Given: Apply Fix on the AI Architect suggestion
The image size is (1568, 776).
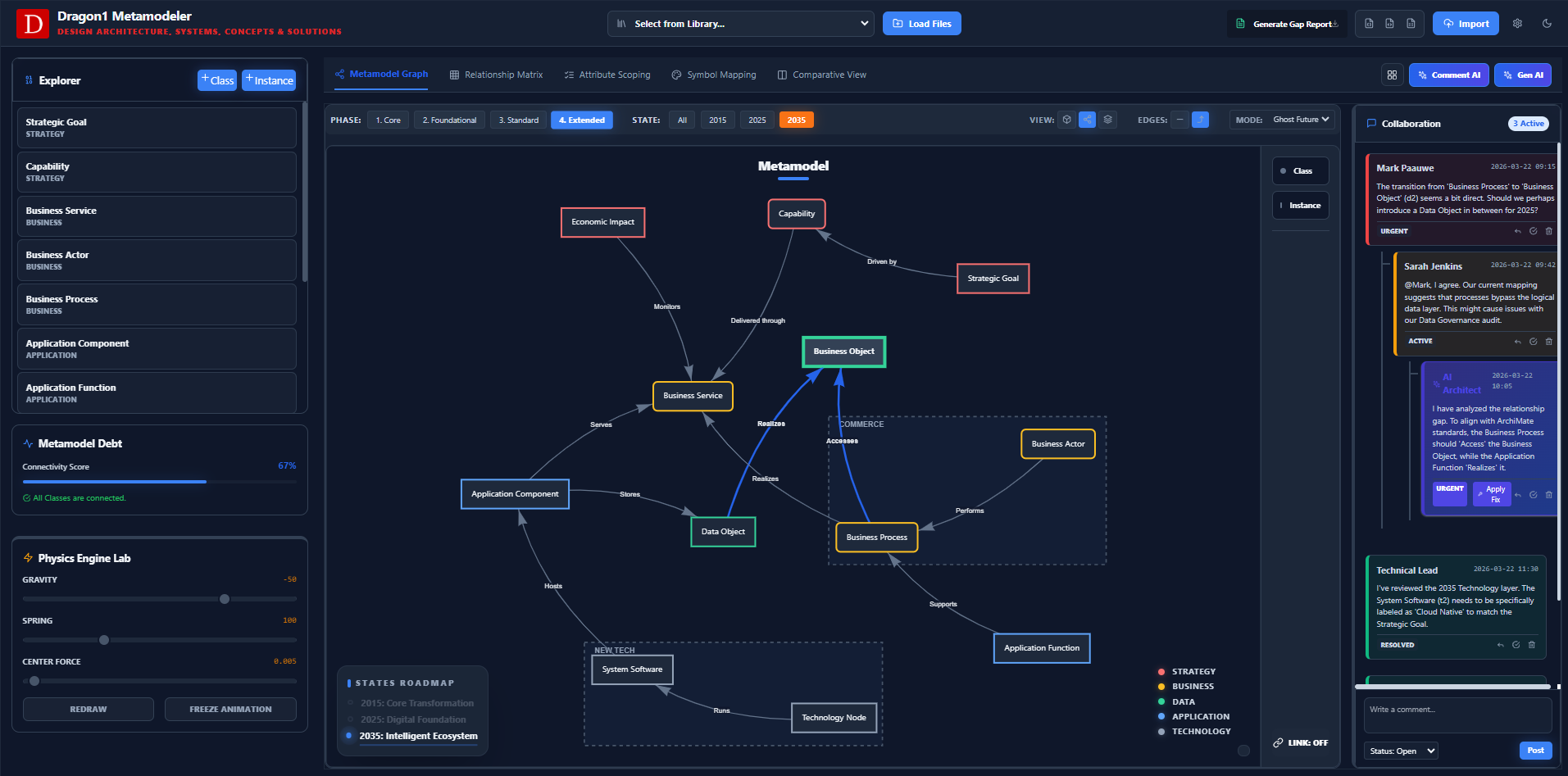Looking at the screenshot, I should (1491, 493).
